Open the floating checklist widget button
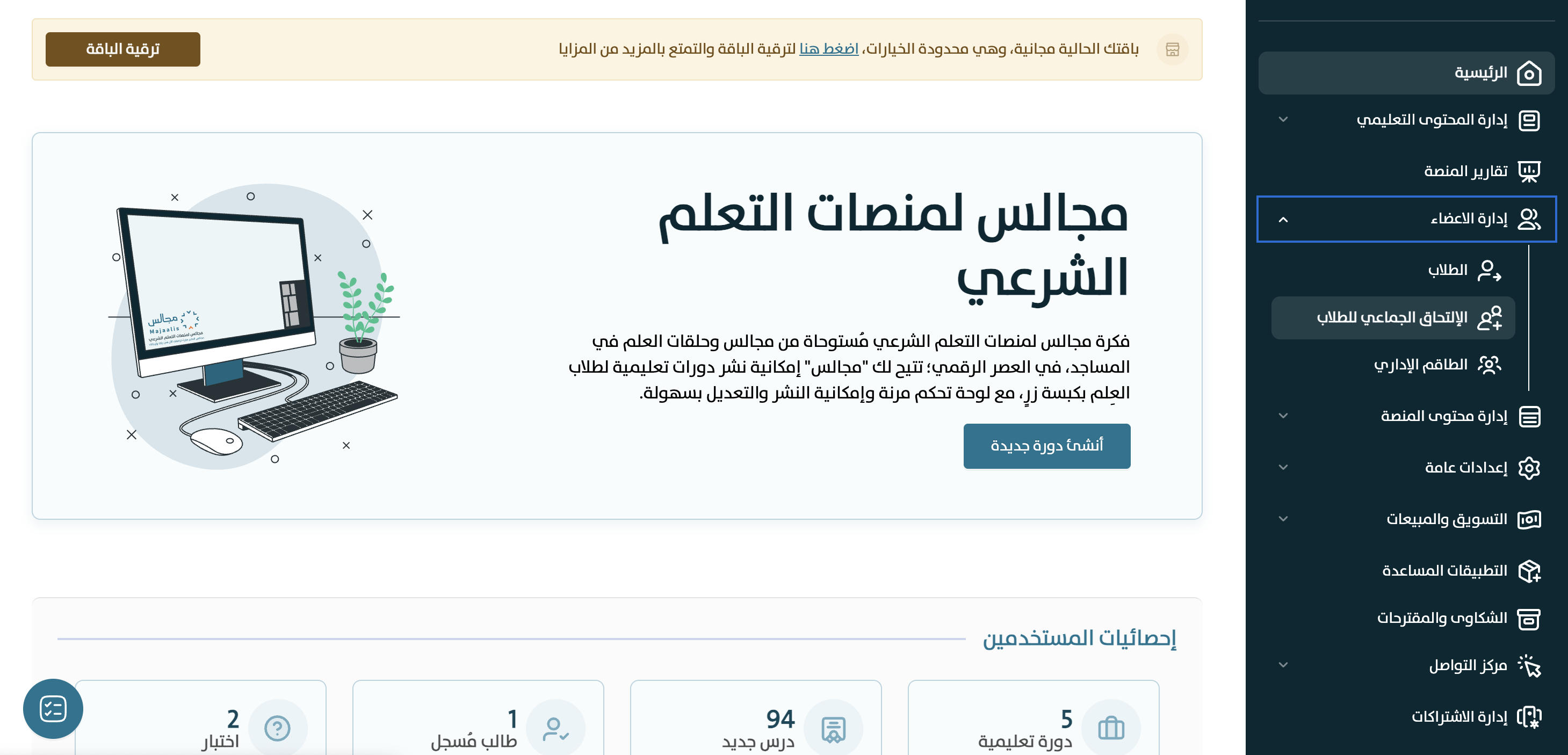1568x755 pixels. [53, 709]
